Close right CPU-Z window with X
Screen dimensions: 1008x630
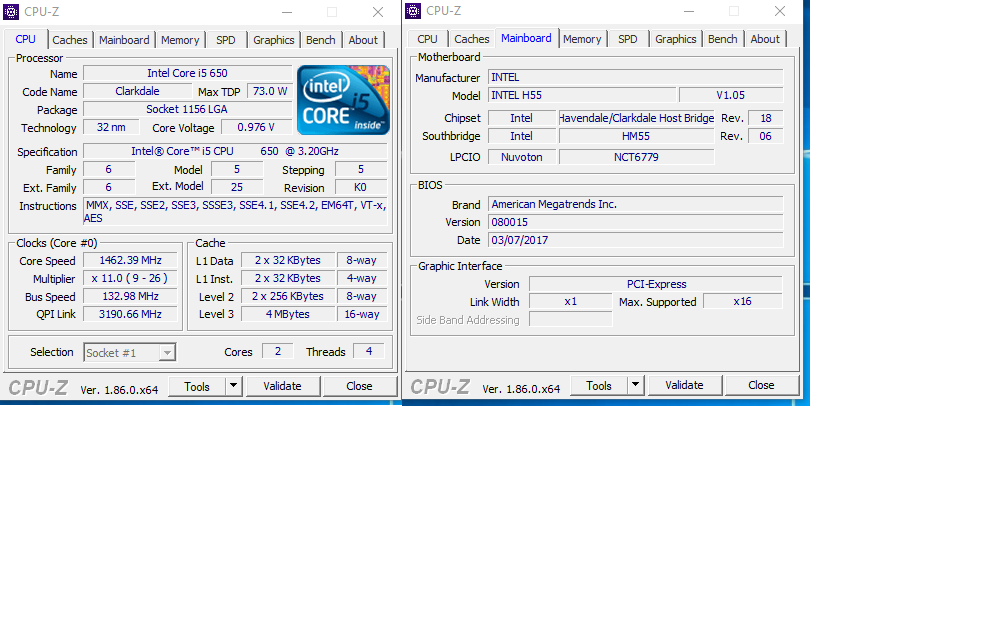point(780,12)
